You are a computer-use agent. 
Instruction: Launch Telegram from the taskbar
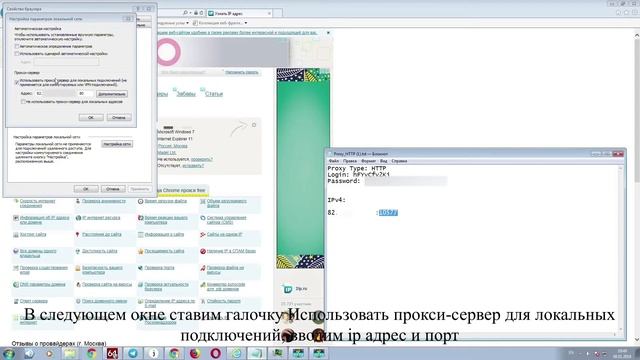tap(133, 353)
